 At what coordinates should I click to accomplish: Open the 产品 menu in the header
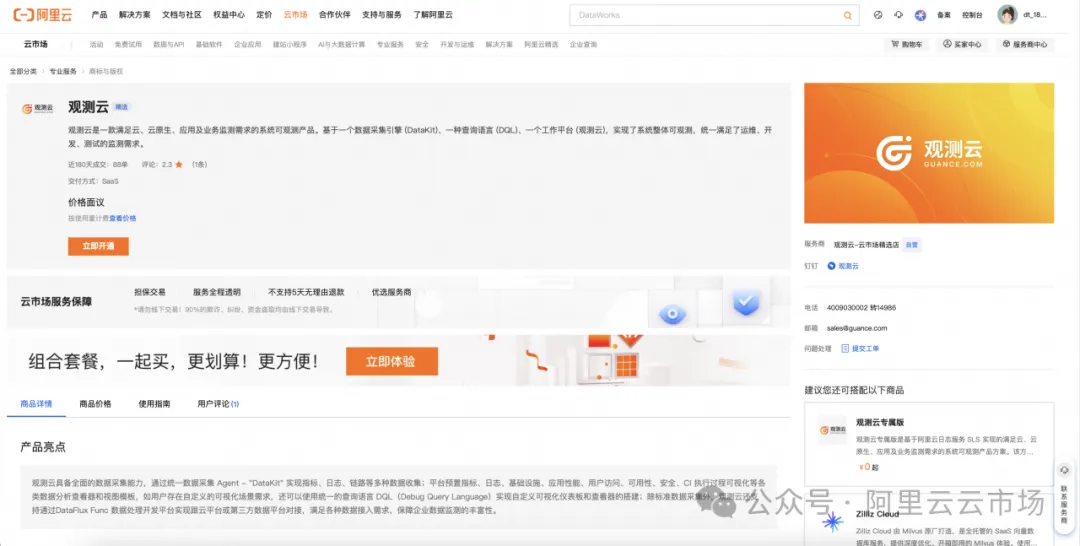coord(99,14)
